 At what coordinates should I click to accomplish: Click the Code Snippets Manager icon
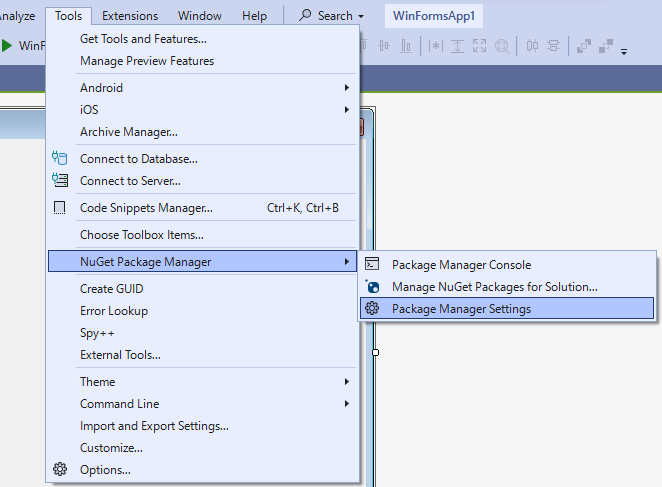(x=60, y=208)
